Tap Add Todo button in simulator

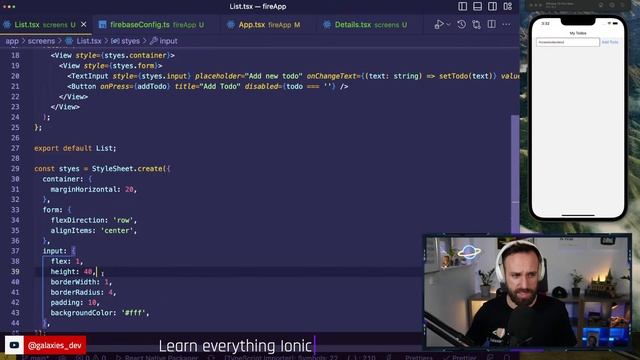point(610,42)
